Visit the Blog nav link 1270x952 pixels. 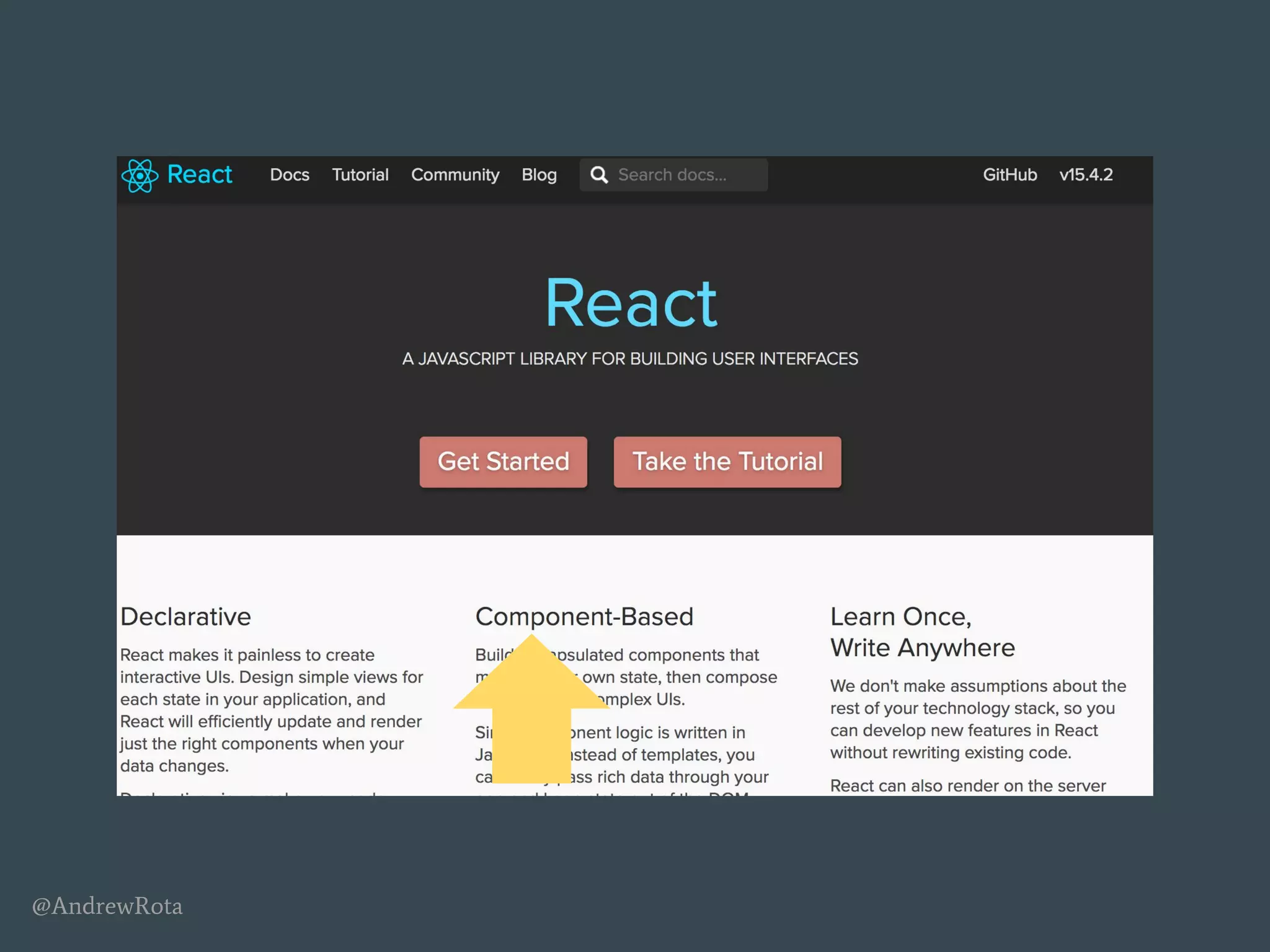[539, 175]
